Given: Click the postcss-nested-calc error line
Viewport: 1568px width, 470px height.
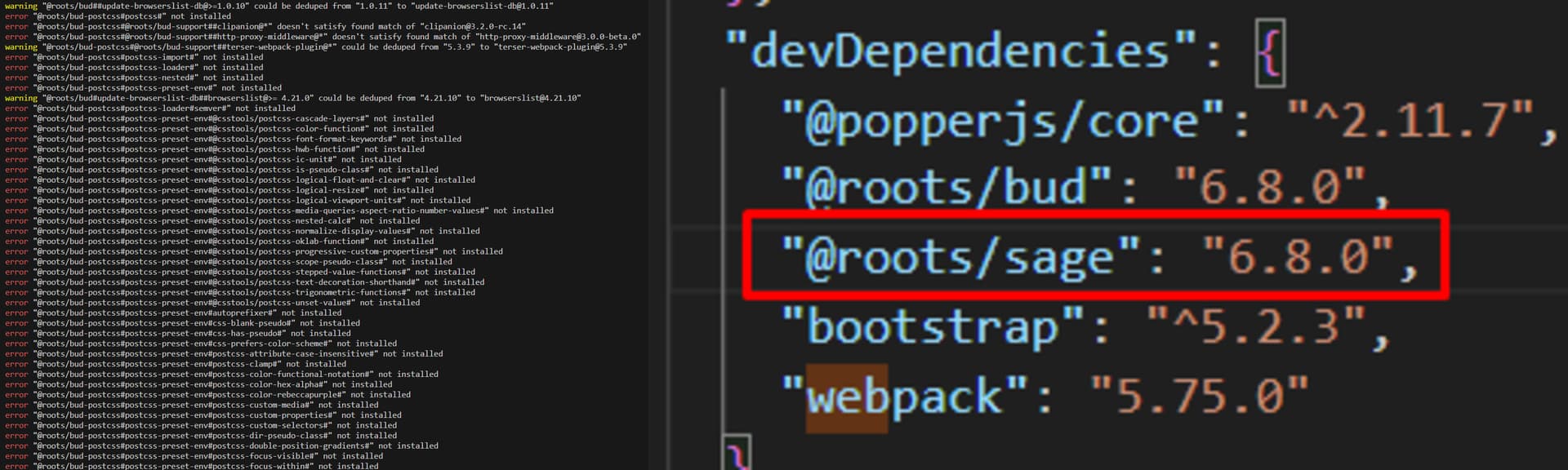Looking at the screenshot, I should (212, 220).
